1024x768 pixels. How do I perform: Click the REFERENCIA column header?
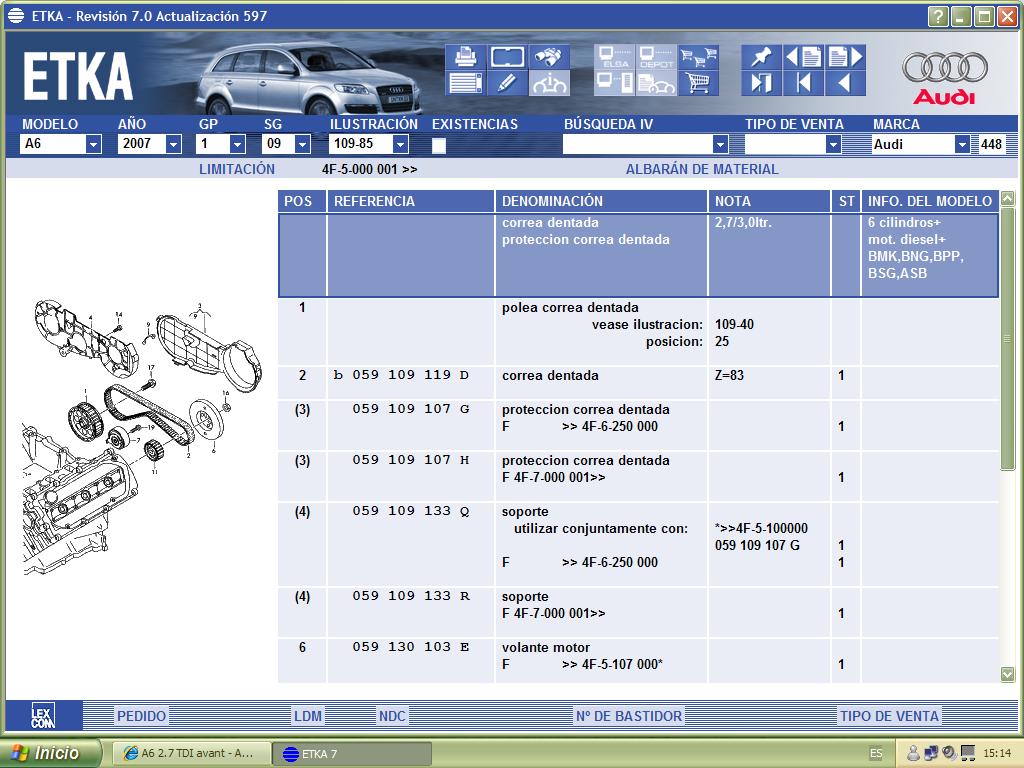click(x=411, y=201)
